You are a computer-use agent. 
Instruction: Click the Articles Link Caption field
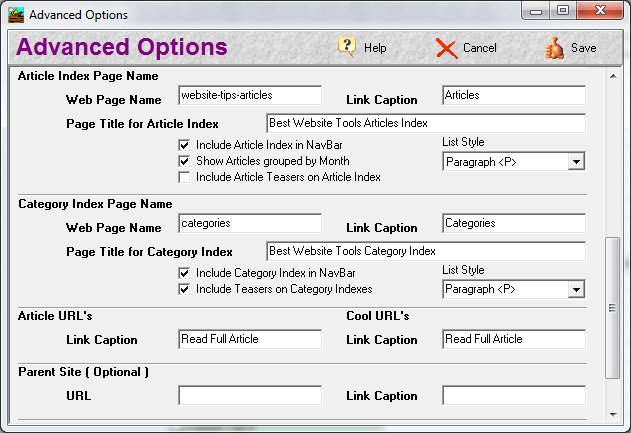[x=514, y=95]
